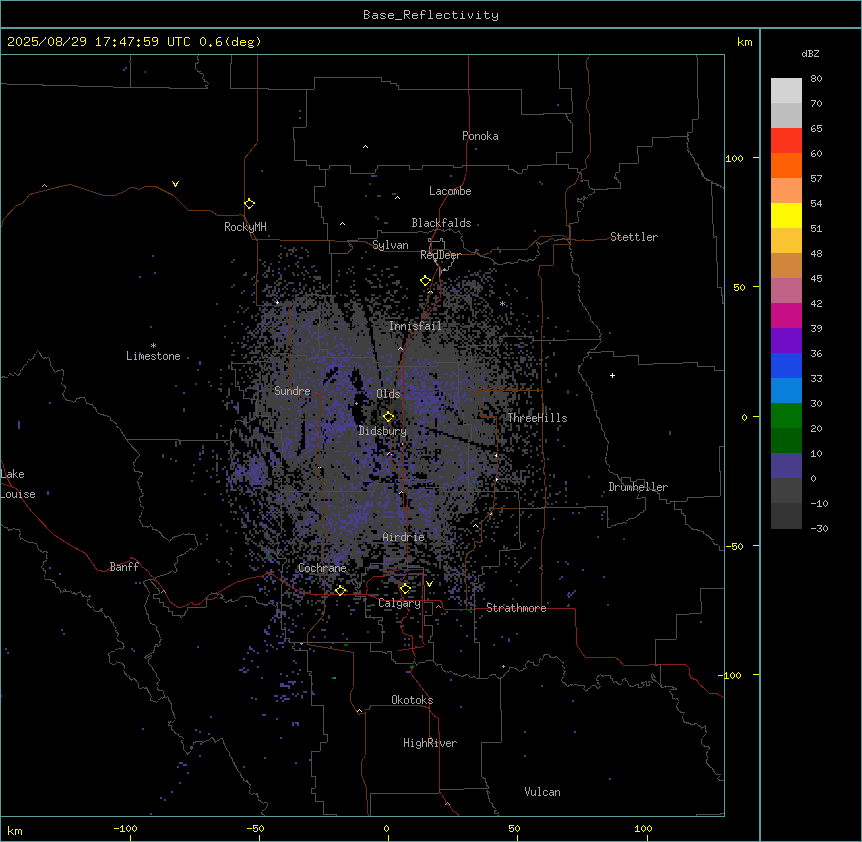Click the Lacombe city label
The image size is (862, 842).
(x=450, y=191)
